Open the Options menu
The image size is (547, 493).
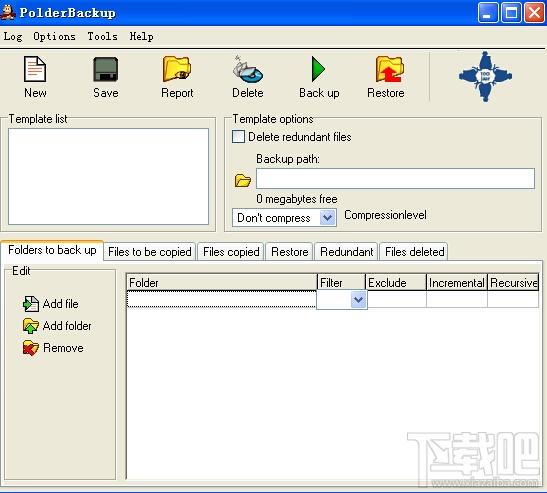(54, 37)
